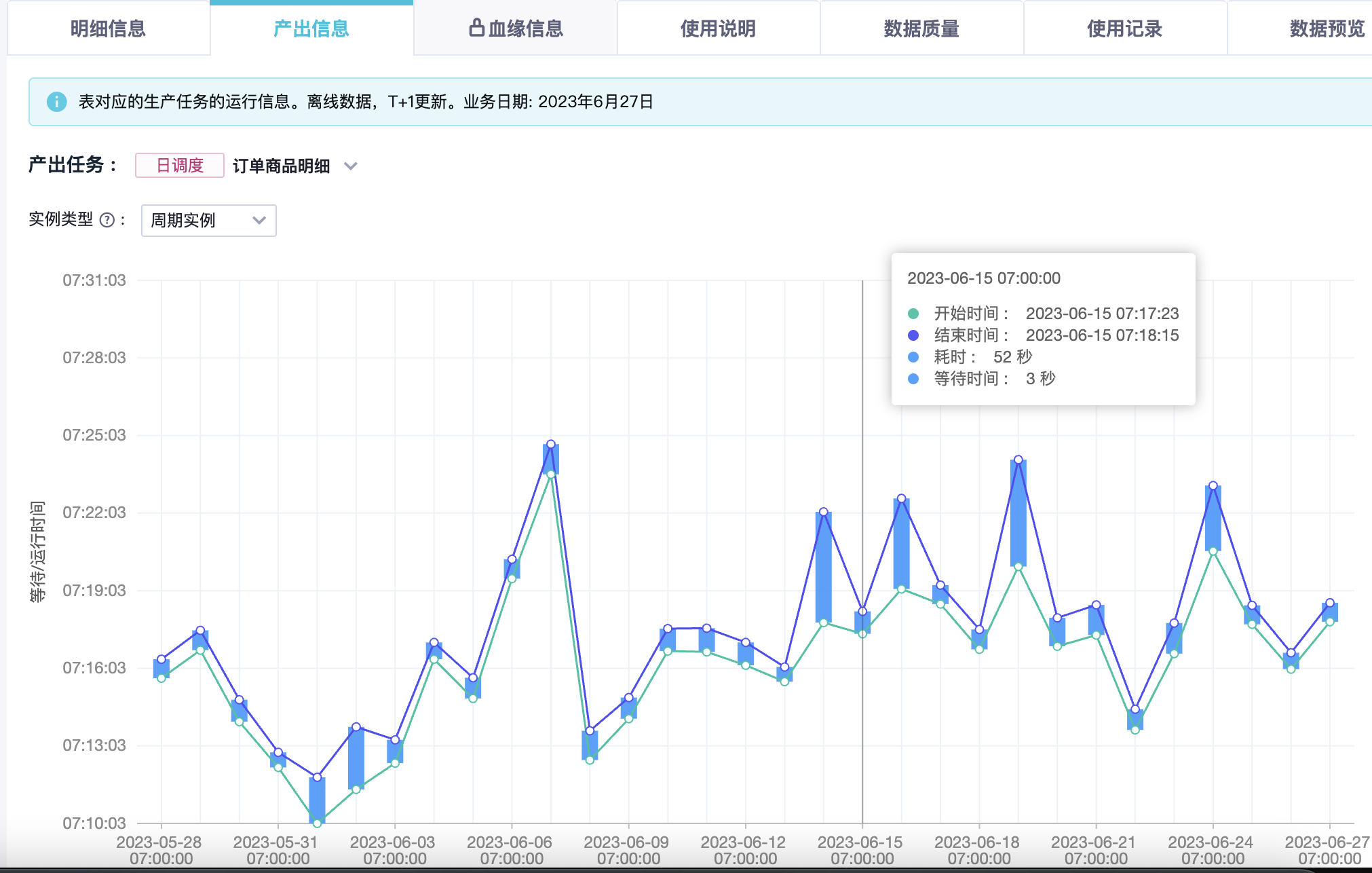Click the blue info icon in banner

[x=56, y=102]
